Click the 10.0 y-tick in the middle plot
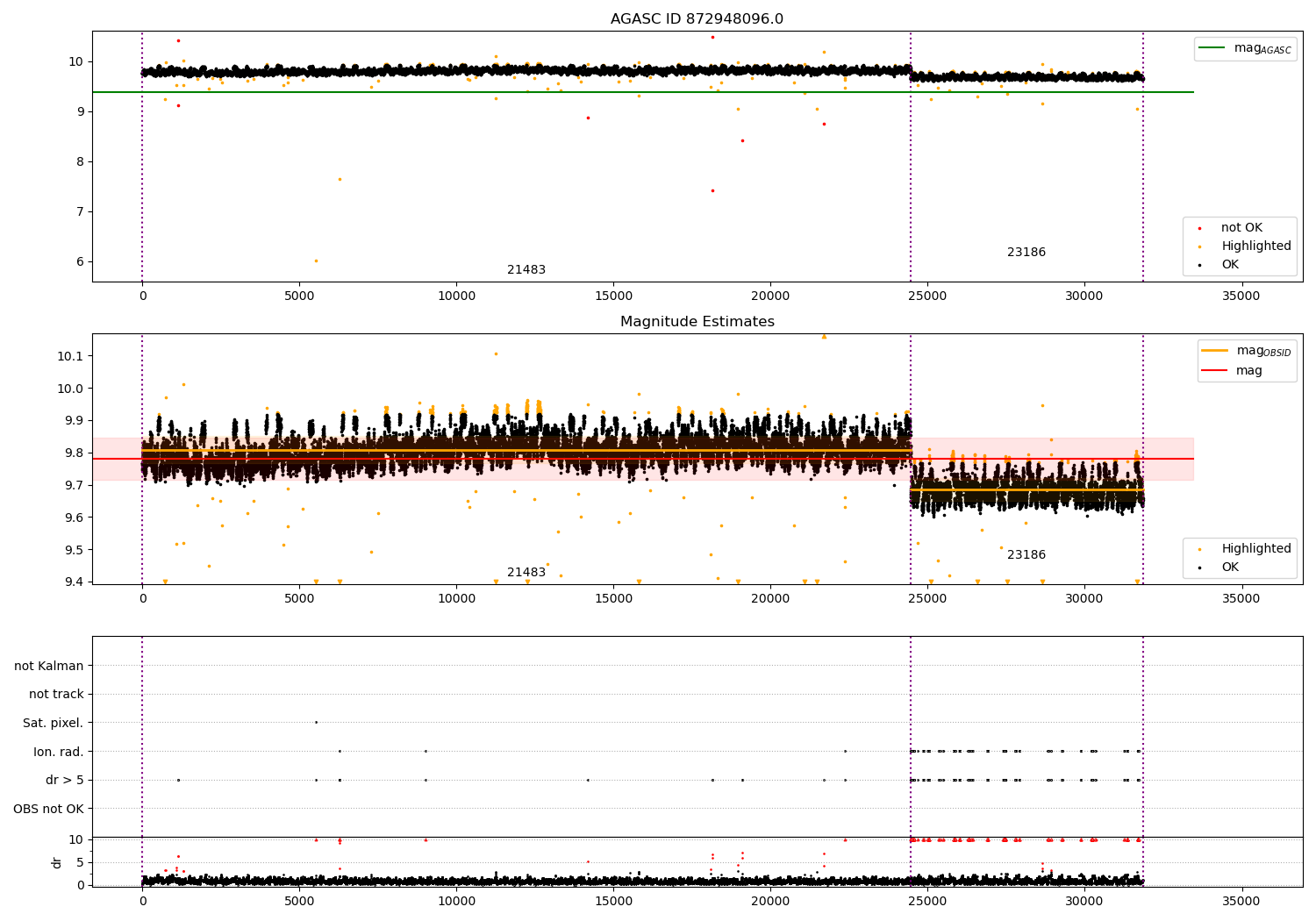Viewport: 1316px width, 921px height. (72, 389)
